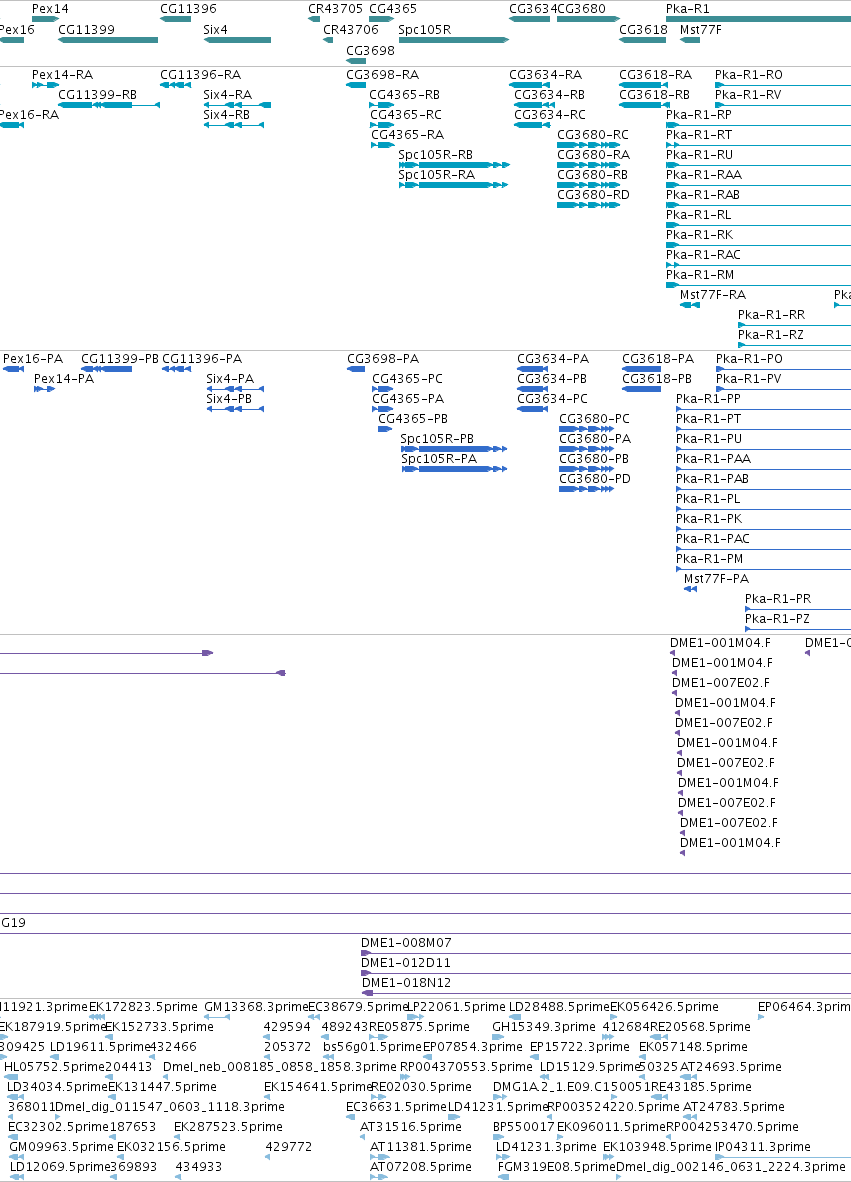
Task: Select protein label "Spc105R-PB"
Action: pos(437,439)
